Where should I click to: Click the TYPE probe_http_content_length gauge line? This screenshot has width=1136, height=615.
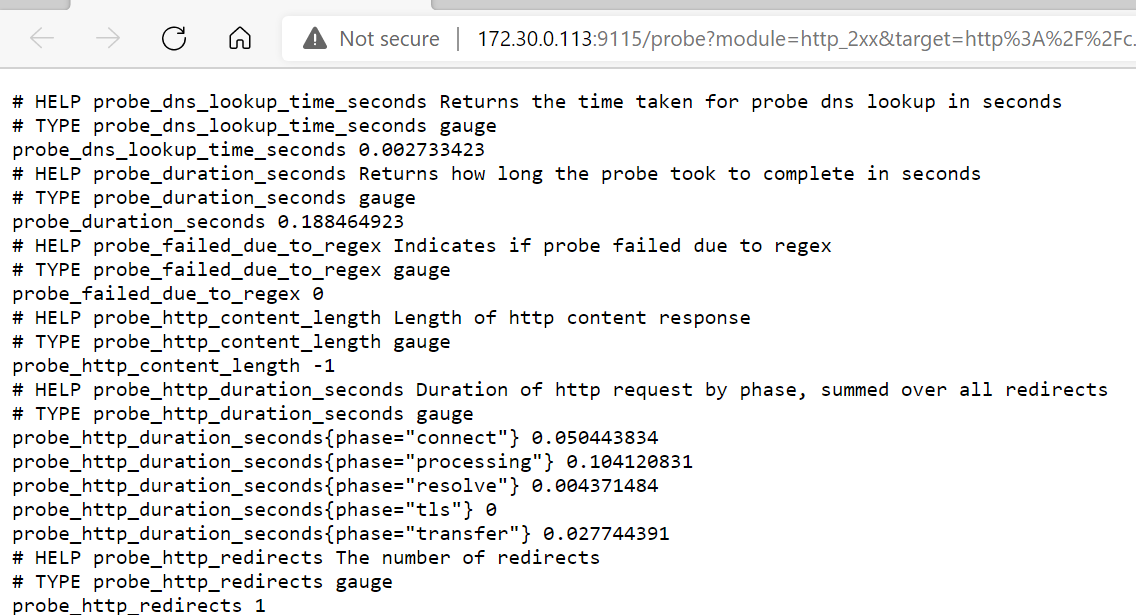231,342
